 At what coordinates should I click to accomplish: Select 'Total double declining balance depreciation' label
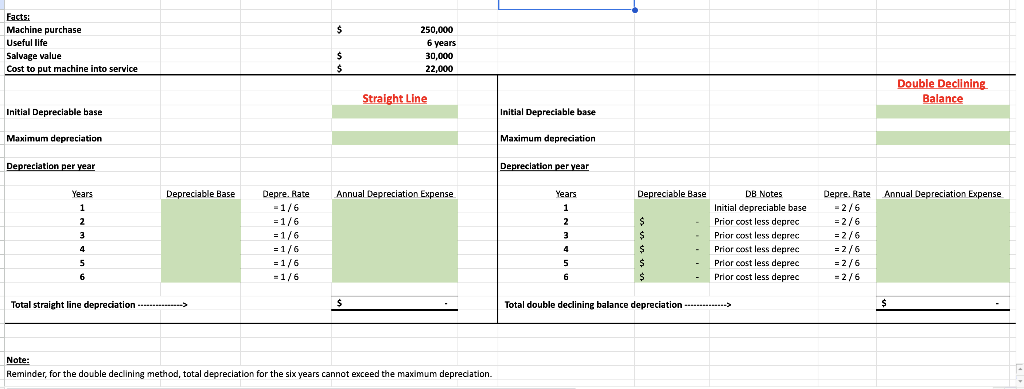[x=618, y=305]
